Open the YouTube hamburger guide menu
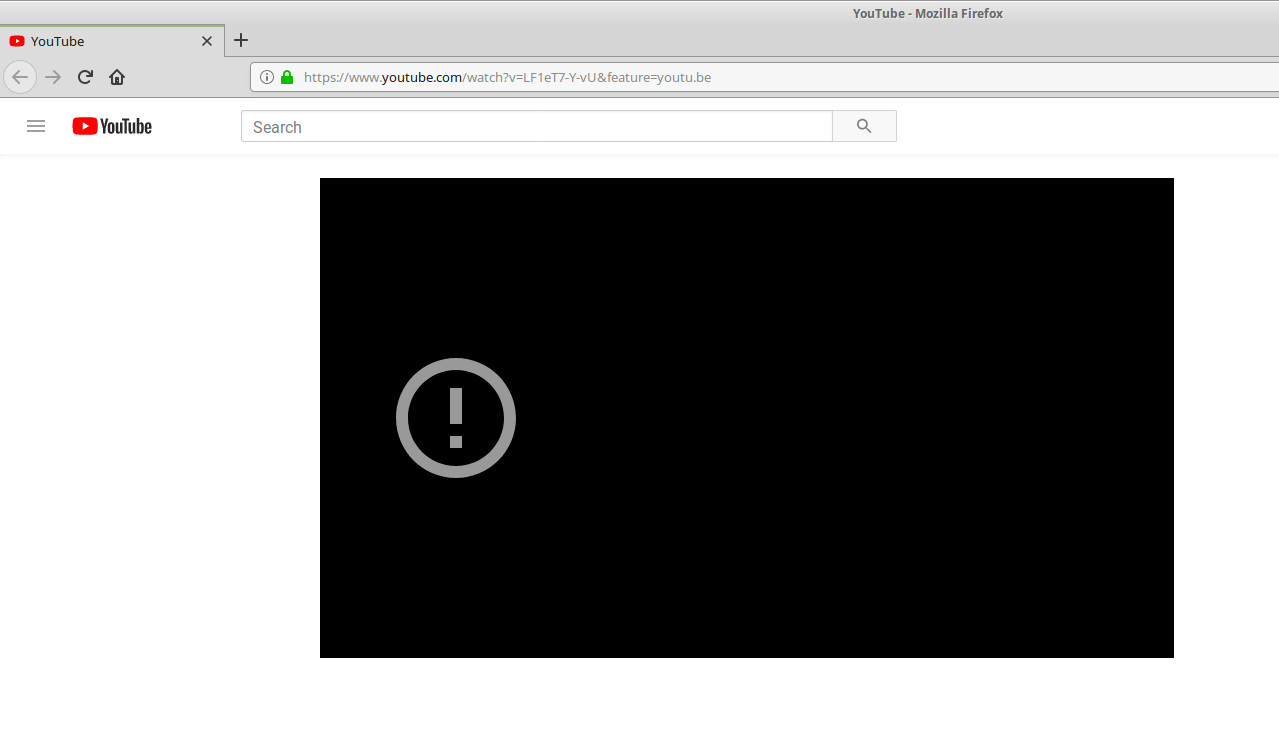1279x755 pixels. pos(36,126)
